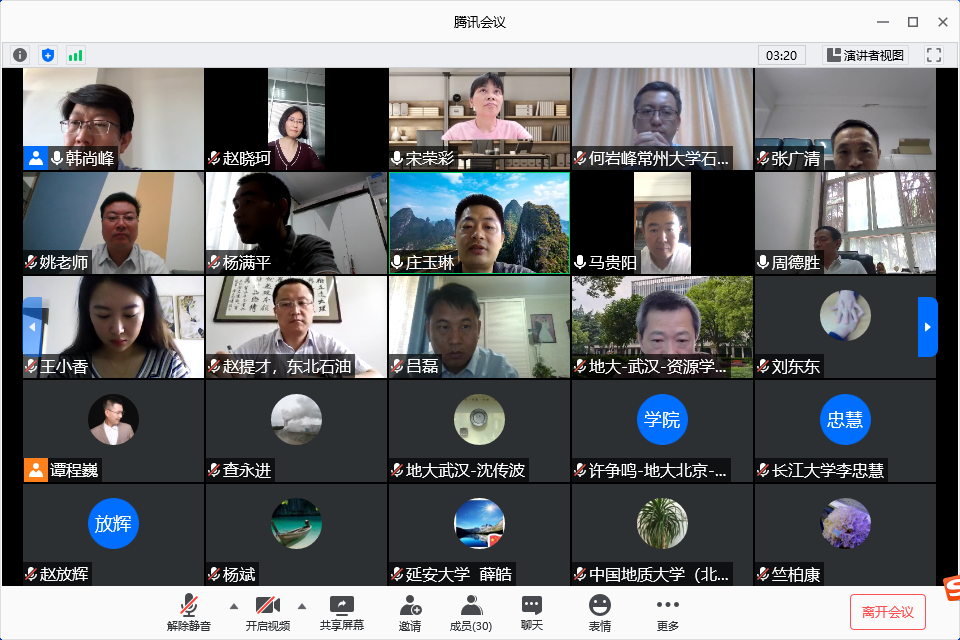The image size is (960, 640).
Task: Turn on camera with 开启视频
Action: (x=268, y=612)
